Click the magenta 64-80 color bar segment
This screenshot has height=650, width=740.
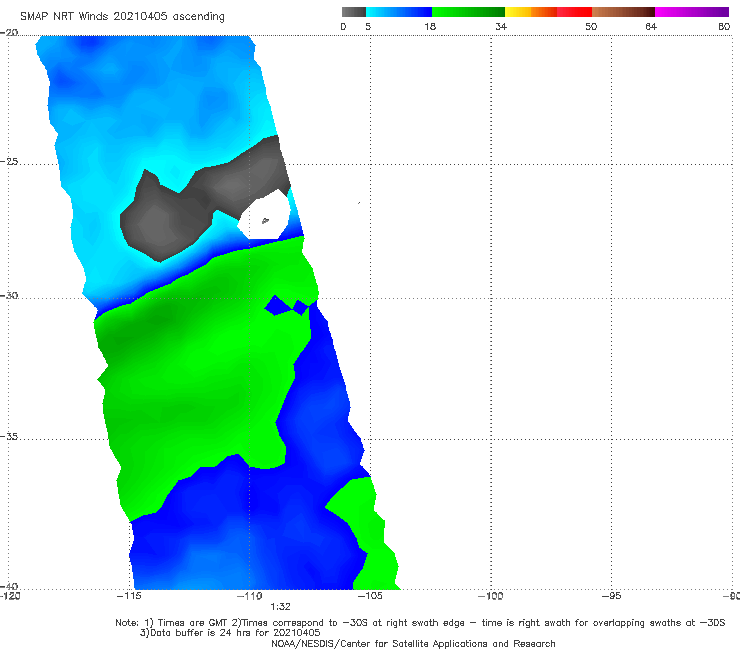tap(692, 12)
